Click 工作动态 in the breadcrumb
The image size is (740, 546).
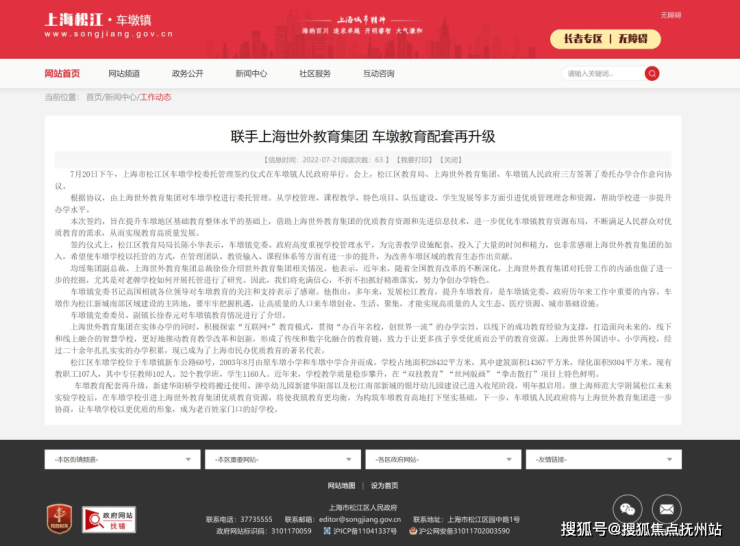coord(156,97)
